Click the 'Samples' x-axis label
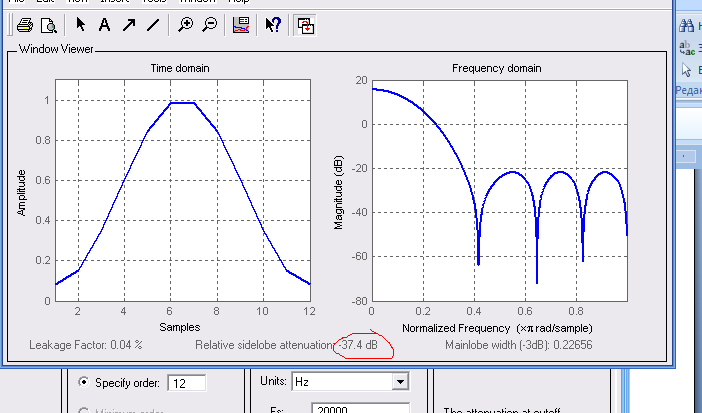 coord(180,327)
